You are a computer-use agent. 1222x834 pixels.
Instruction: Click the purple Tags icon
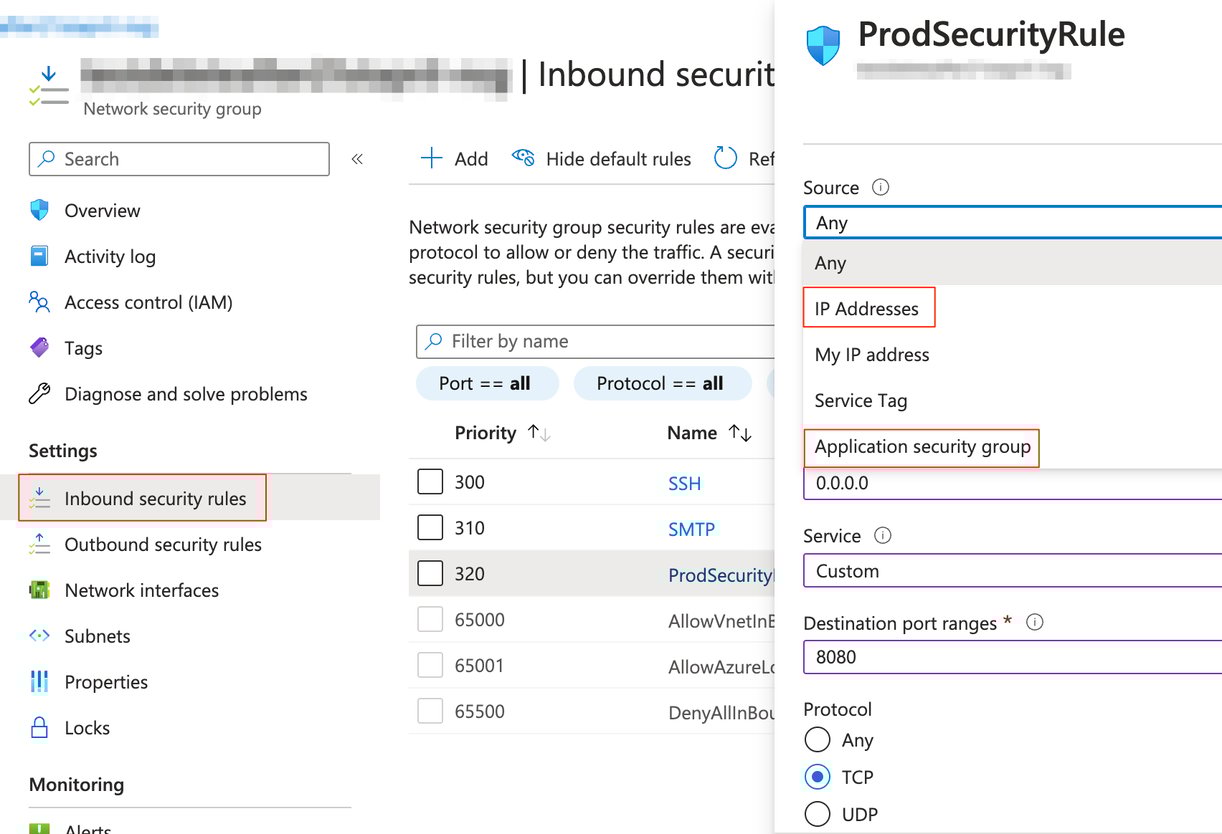(39, 348)
